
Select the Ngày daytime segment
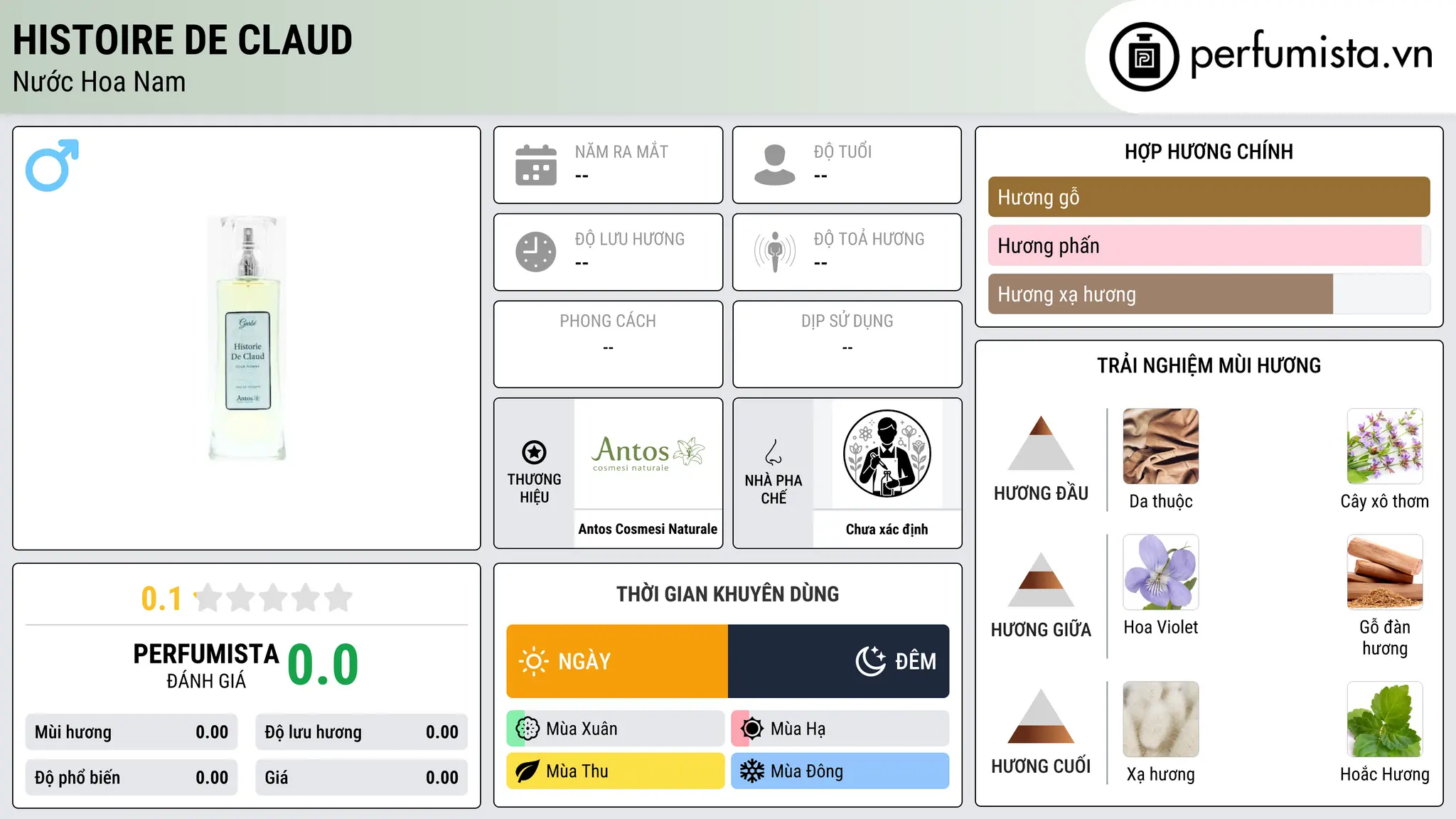click(617, 661)
